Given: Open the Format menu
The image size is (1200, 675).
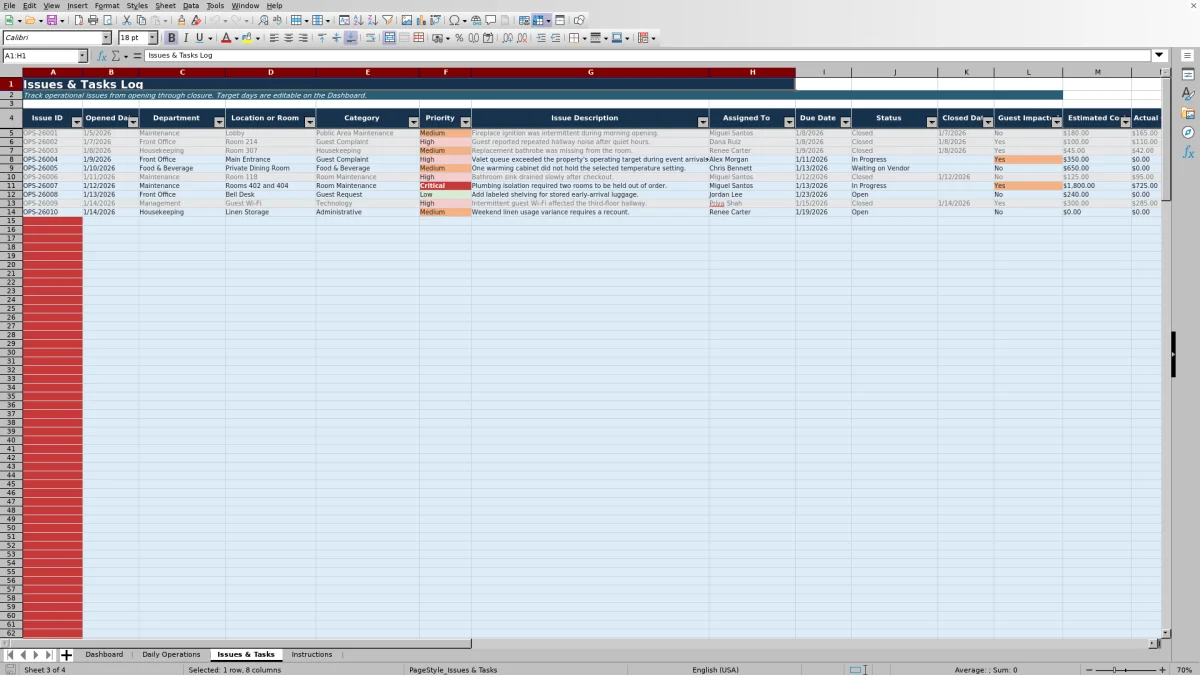Looking at the screenshot, I should point(107,5).
